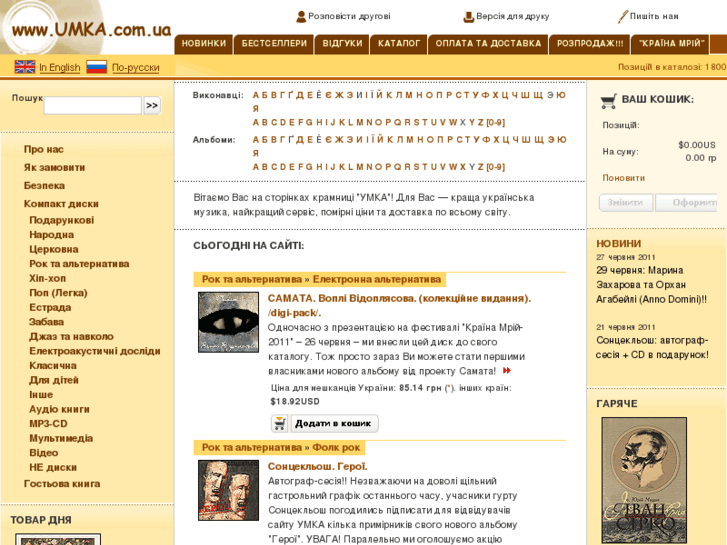Click the Пишіть нам link

tap(654, 16)
